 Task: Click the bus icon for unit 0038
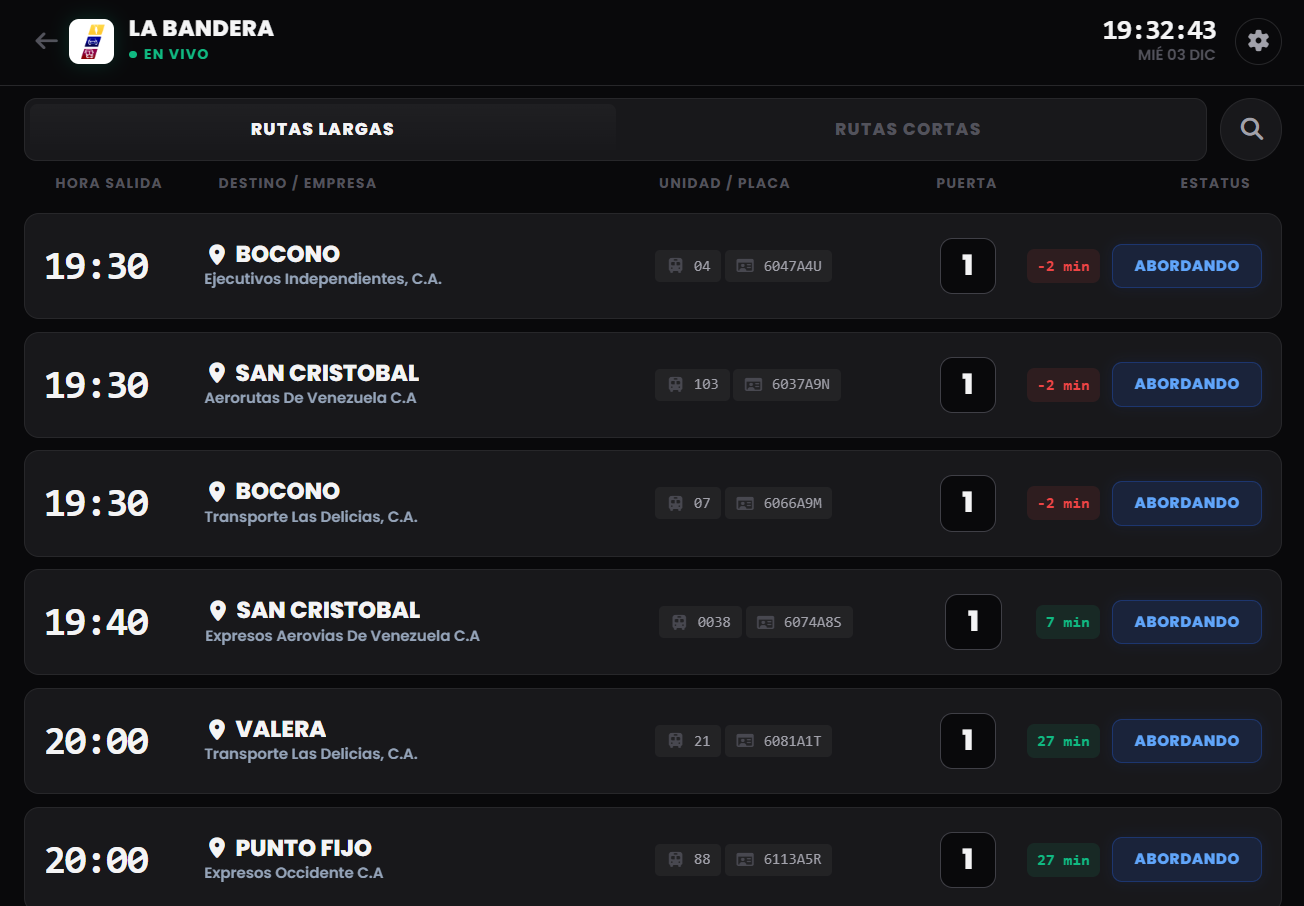[x=680, y=622]
